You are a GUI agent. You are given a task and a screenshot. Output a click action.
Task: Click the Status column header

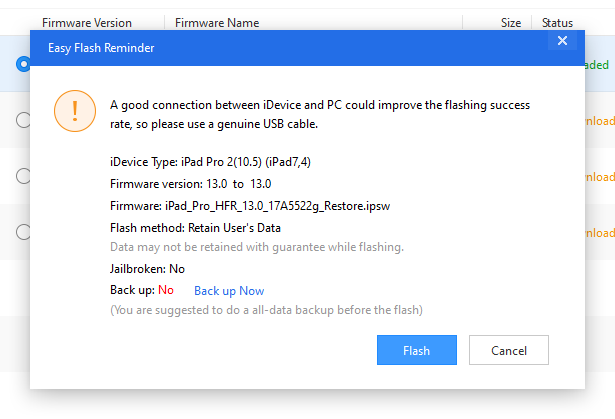(557, 22)
